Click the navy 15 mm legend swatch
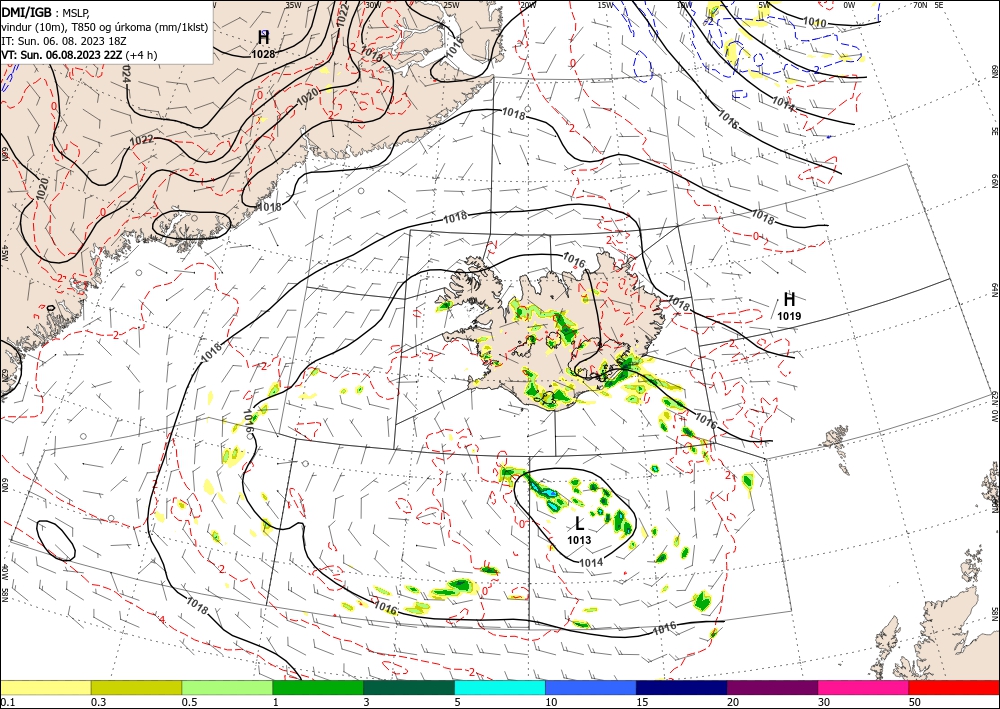The width and height of the screenshot is (1000, 709). coord(682,687)
